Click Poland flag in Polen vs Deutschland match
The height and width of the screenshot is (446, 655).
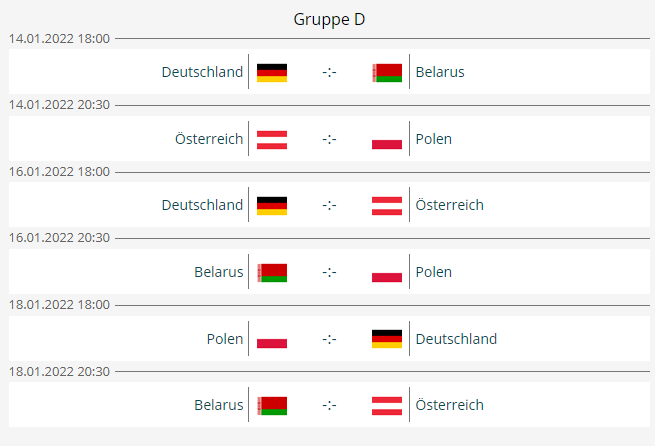(x=272, y=339)
